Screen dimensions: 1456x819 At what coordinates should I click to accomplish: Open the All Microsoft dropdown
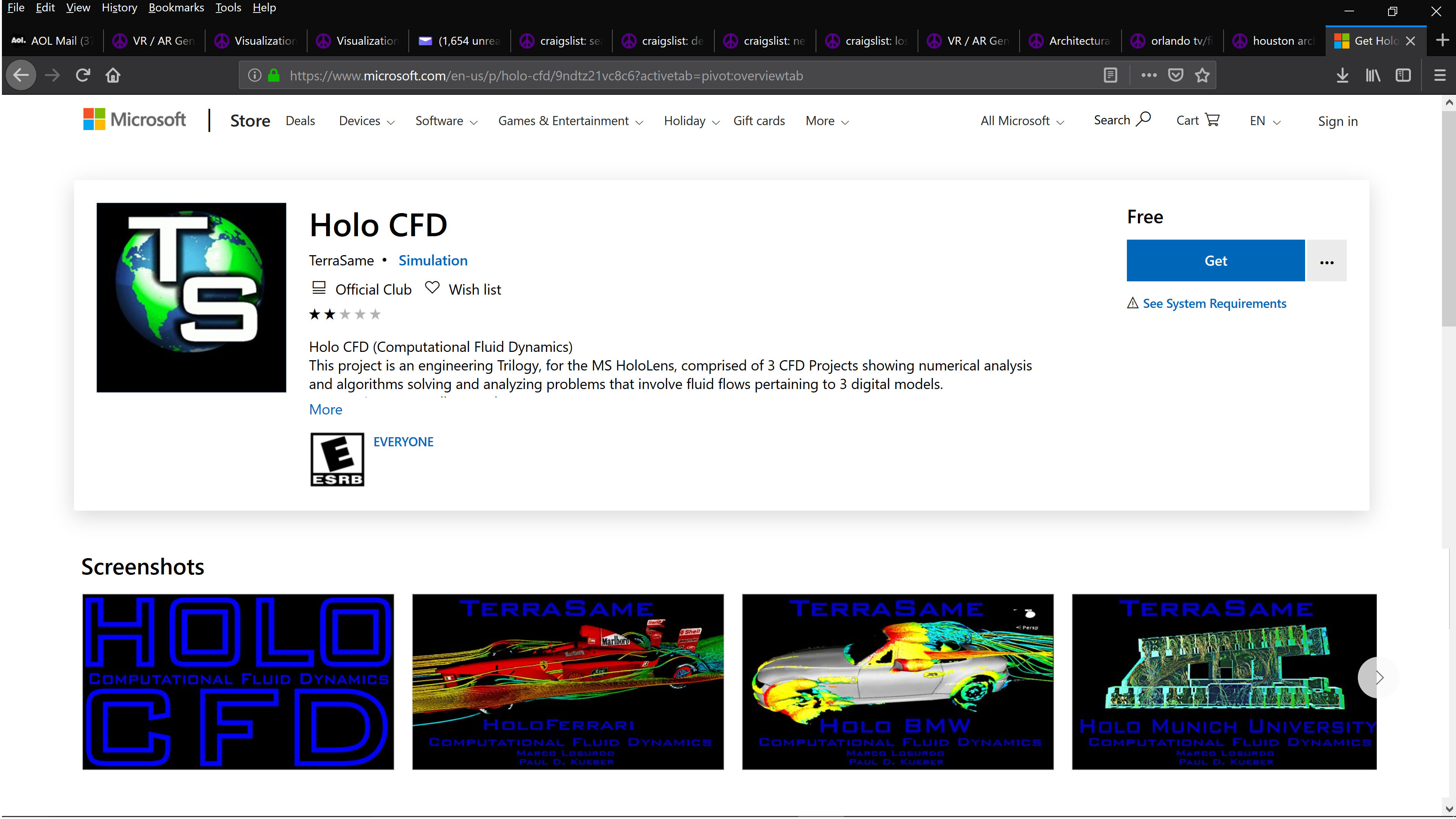point(1022,121)
